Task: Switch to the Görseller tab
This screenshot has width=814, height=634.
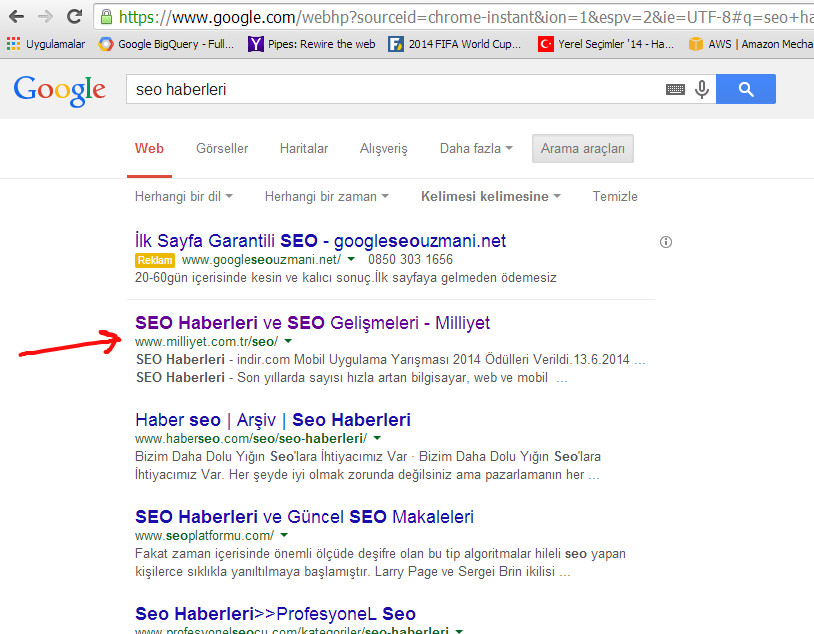Action: (x=222, y=149)
